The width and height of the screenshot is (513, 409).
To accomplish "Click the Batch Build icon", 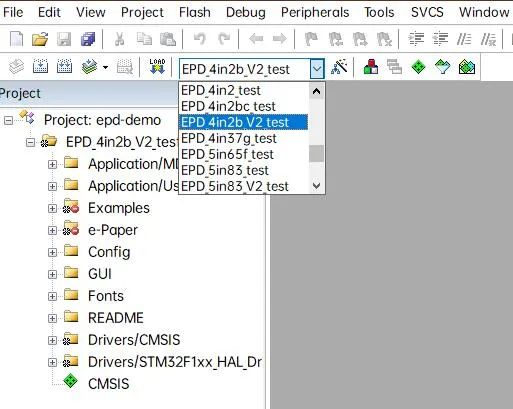I will tap(89, 67).
